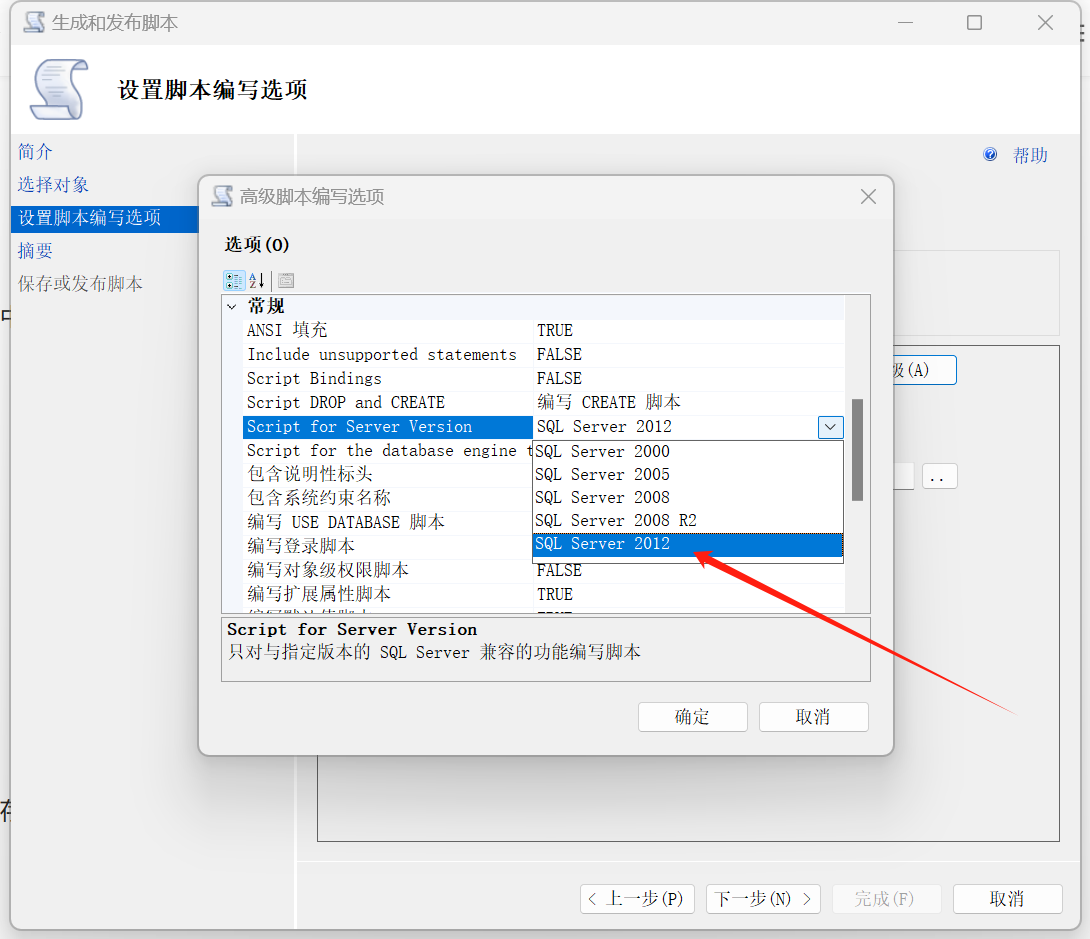Select SQL Server 2005 from the list

pyautogui.click(x=688, y=475)
